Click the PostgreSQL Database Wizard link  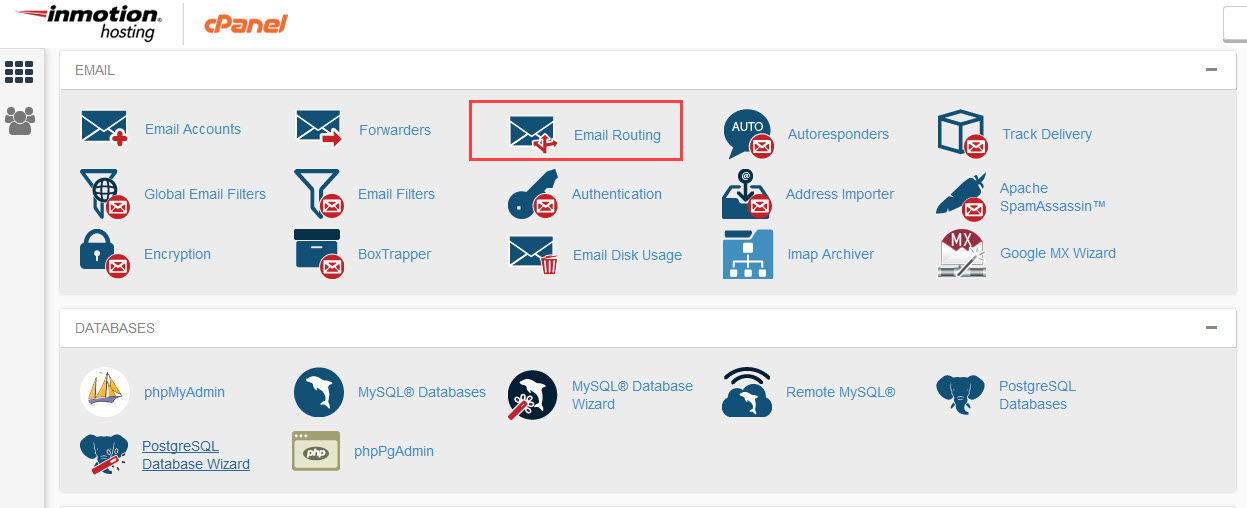196,455
